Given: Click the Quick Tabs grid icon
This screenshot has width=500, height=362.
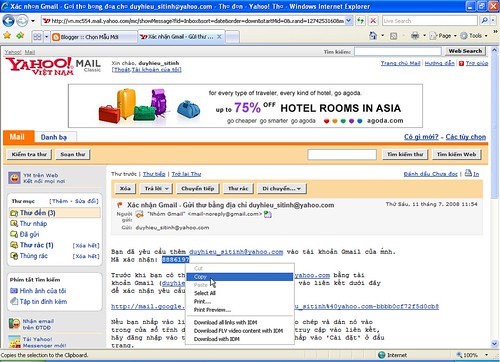Looking at the screenshot, I should click(x=37, y=36).
